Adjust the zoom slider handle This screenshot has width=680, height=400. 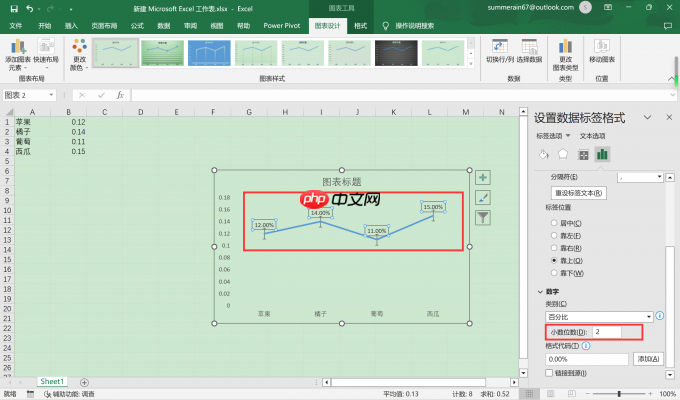click(x=619, y=394)
